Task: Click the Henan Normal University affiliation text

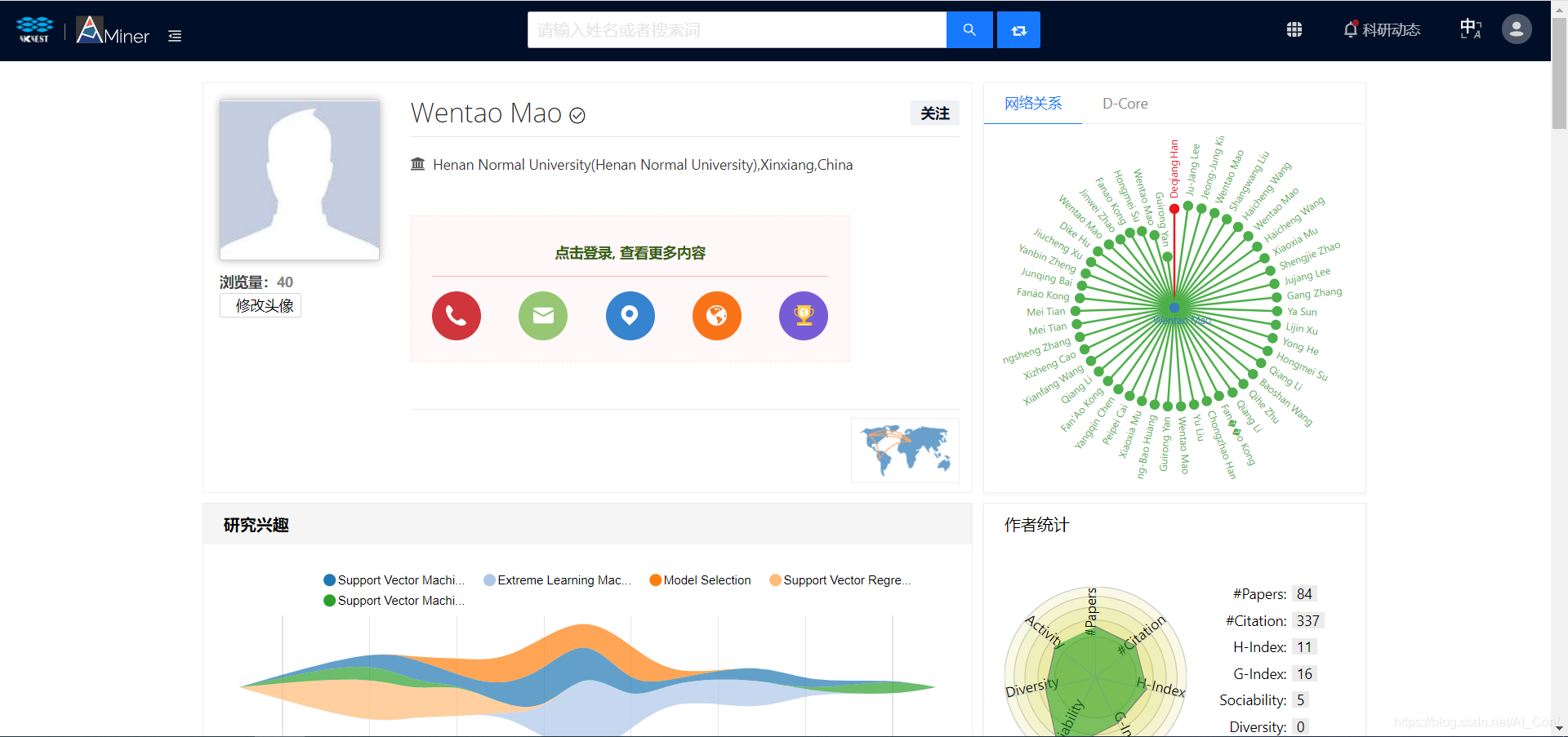Action: tap(643, 165)
